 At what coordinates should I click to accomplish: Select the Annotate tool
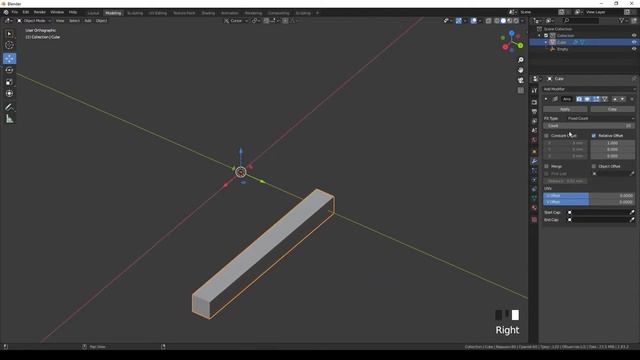(9, 107)
